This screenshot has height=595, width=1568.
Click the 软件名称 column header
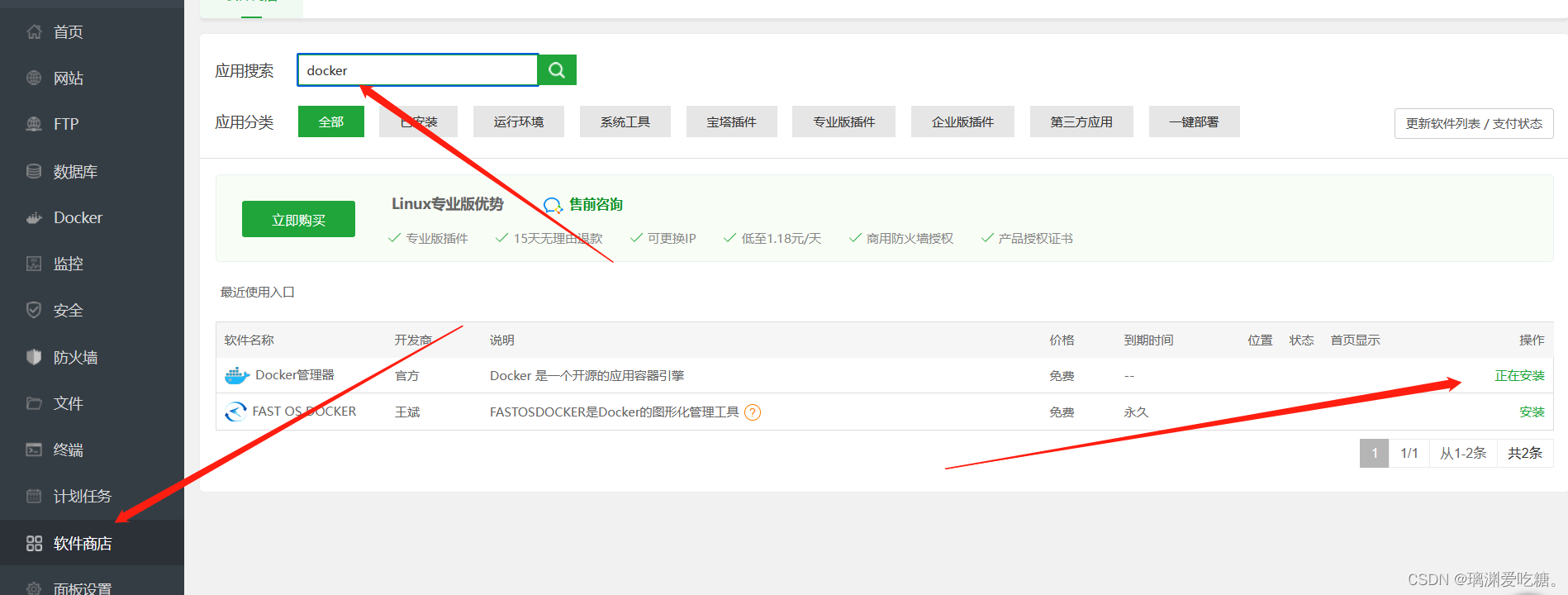tap(249, 340)
